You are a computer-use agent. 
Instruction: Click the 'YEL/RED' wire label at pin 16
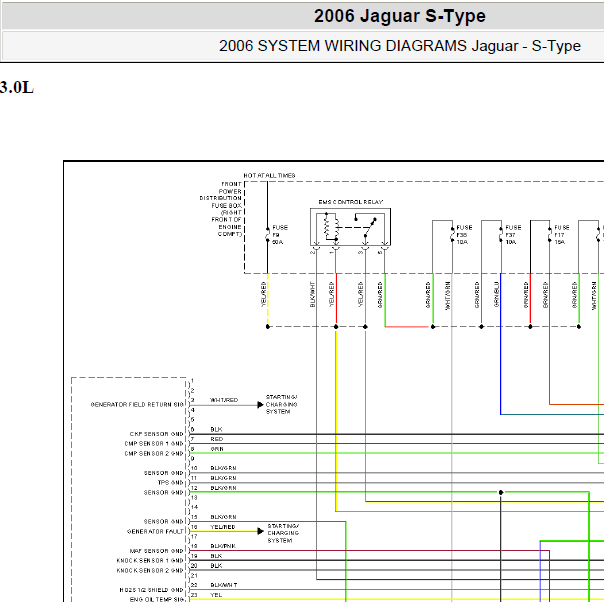(223, 527)
